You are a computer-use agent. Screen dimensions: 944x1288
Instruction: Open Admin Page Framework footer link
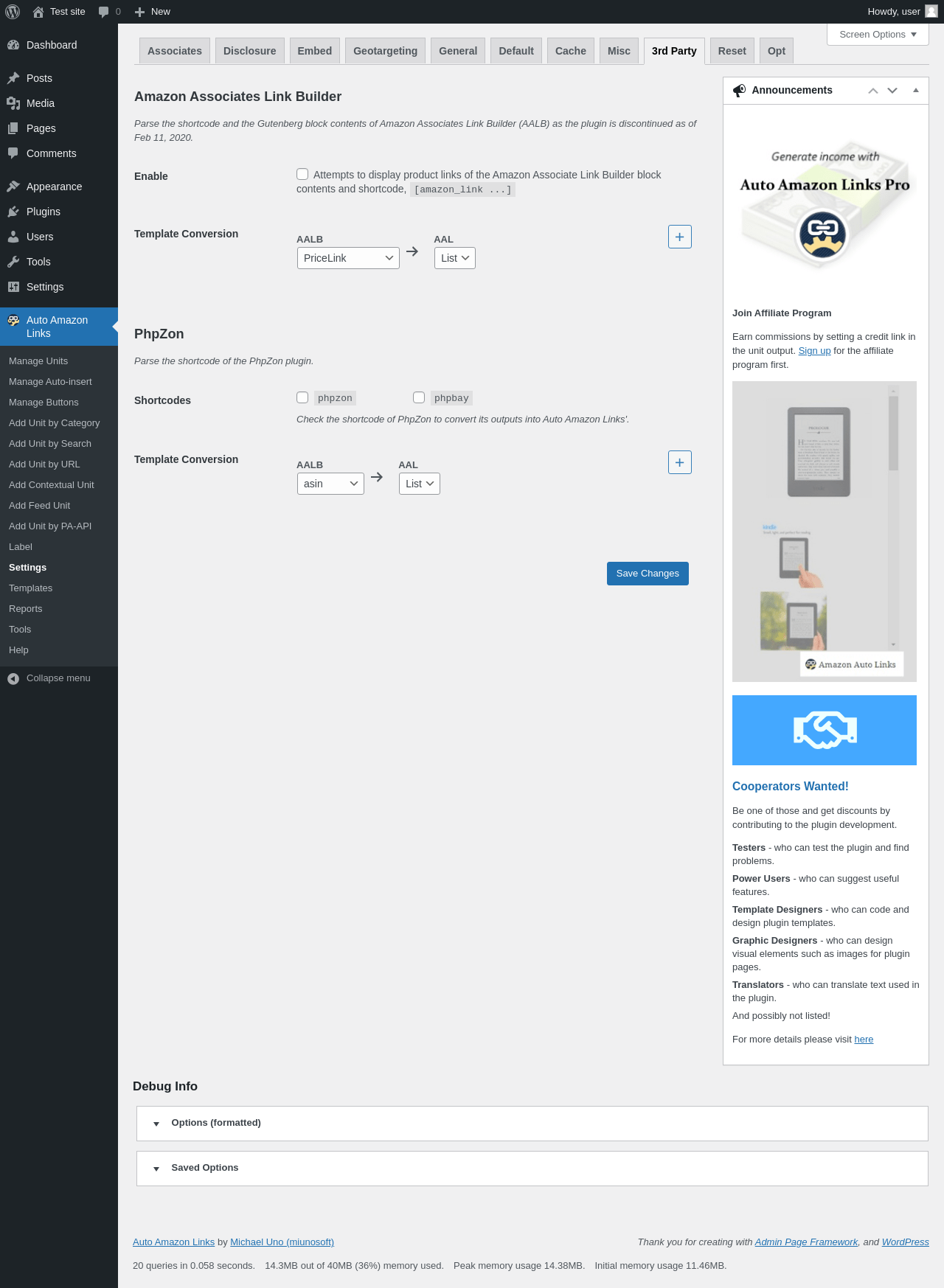[806, 1242]
